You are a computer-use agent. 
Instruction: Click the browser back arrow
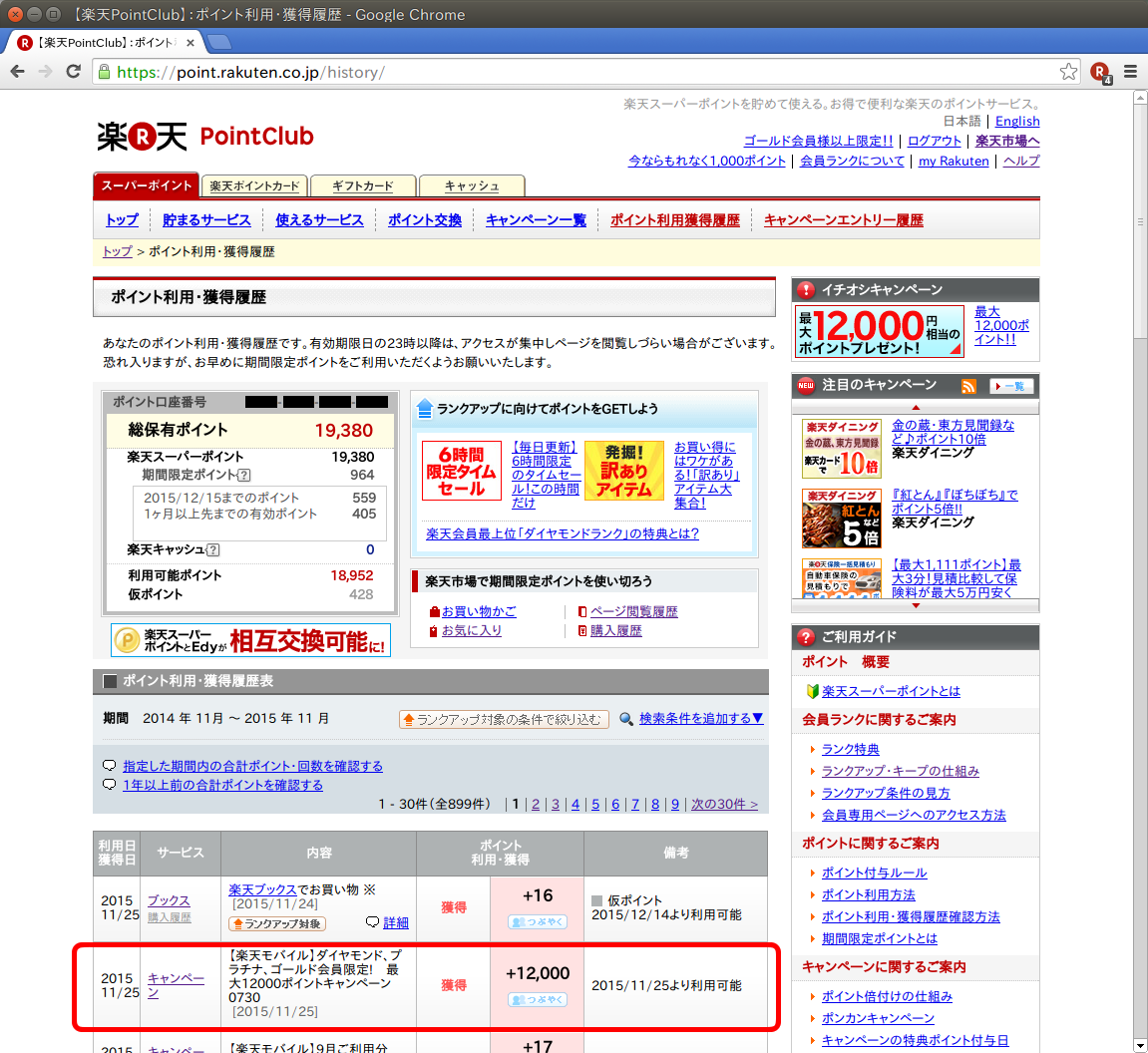(18, 72)
